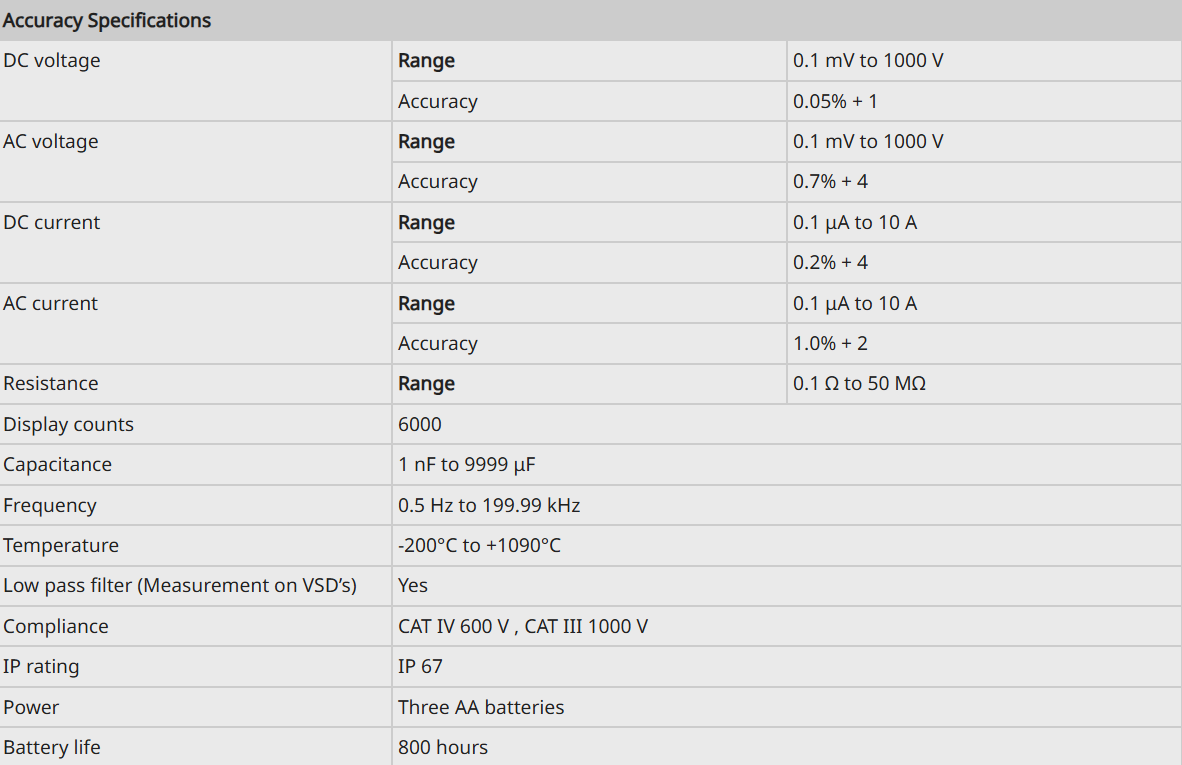Image resolution: width=1182 pixels, height=765 pixels.
Task: Click the 1.0% + 2 accuracy value
Action: (x=830, y=343)
